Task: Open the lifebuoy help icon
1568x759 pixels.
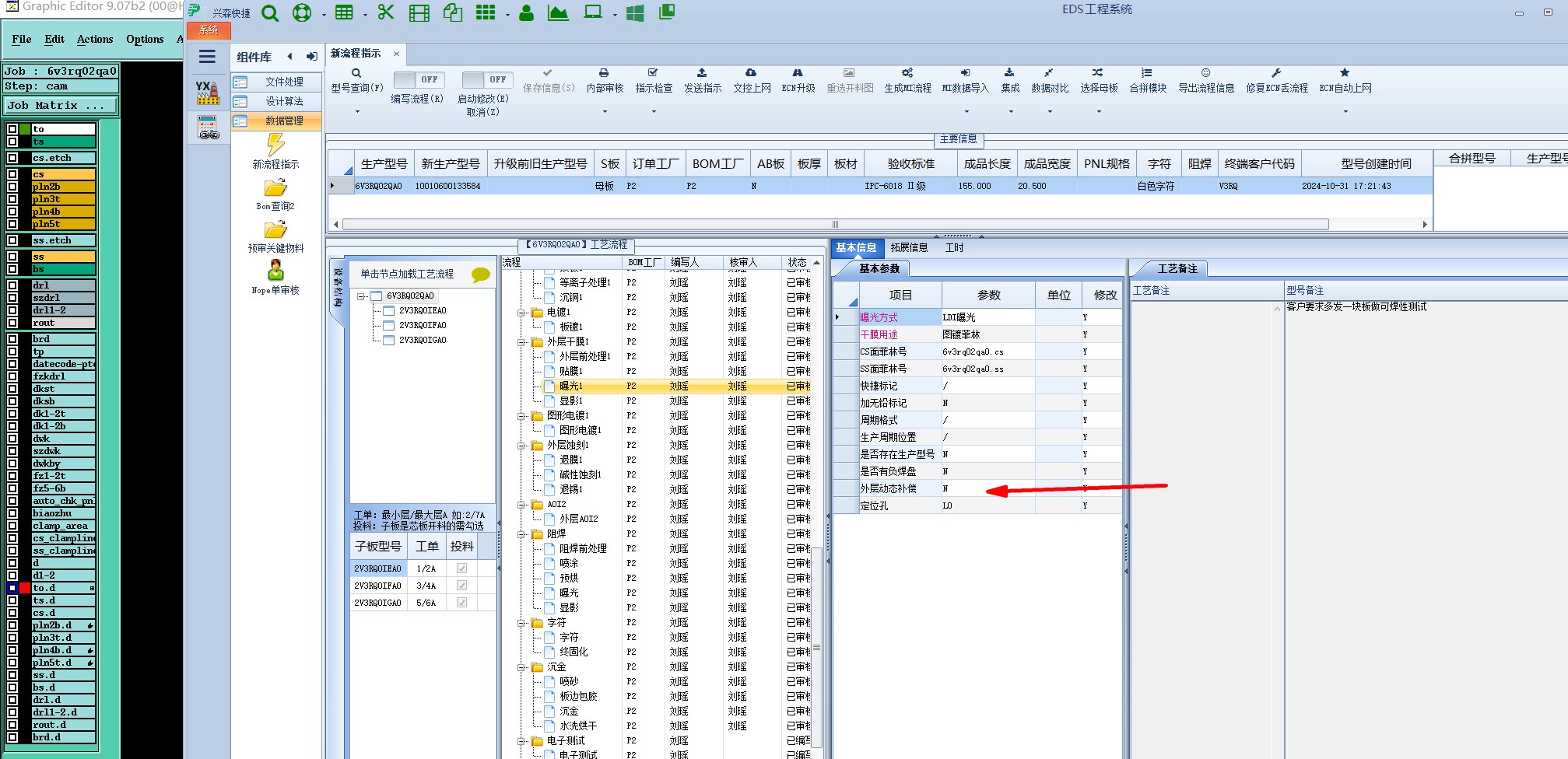Action: coord(302,13)
